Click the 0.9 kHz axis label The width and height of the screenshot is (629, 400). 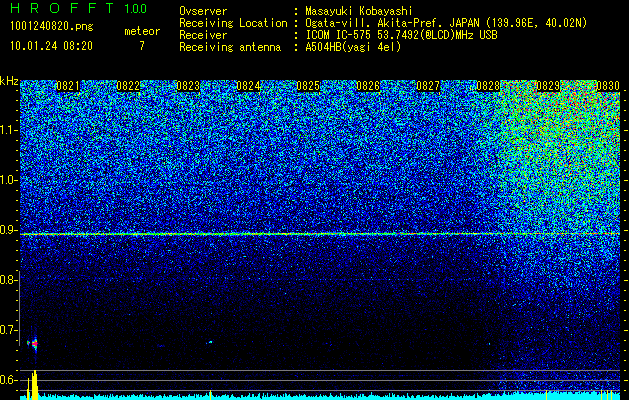(7, 230)
